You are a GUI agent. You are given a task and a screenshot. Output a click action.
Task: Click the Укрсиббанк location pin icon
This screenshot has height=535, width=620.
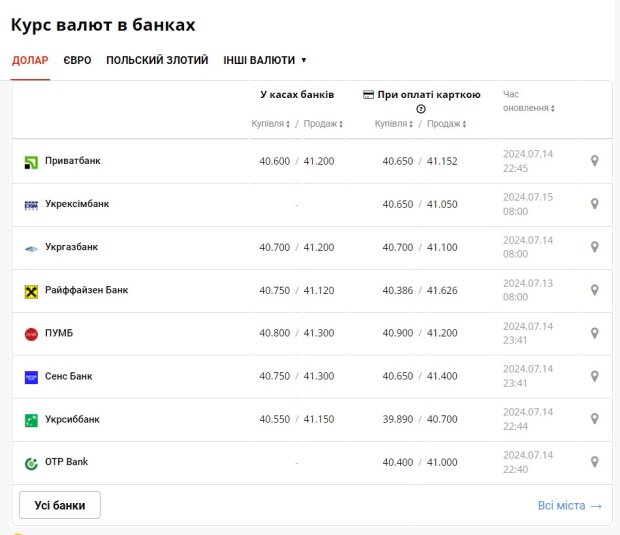(x=594, y=419)
